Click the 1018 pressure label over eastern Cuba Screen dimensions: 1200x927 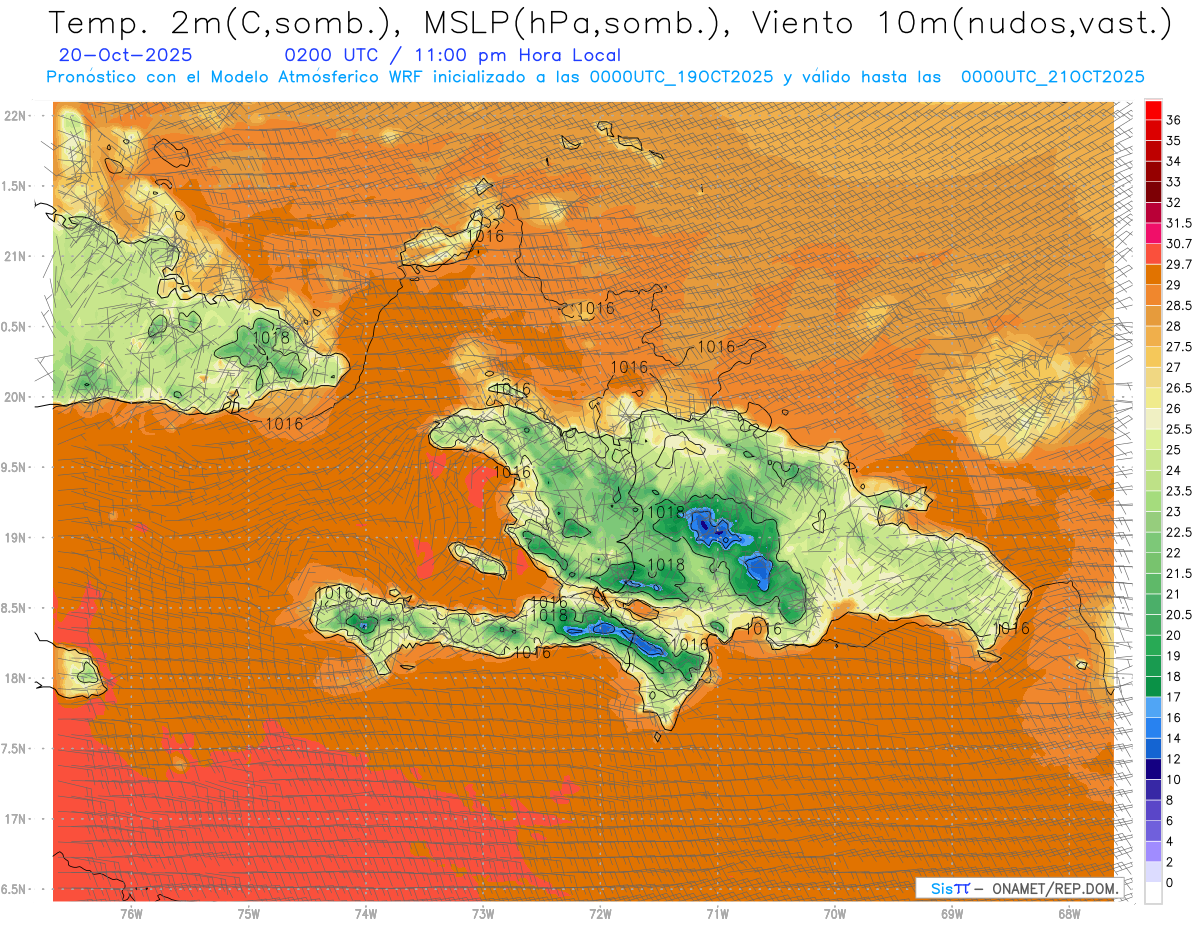click(x=271, y=338)
